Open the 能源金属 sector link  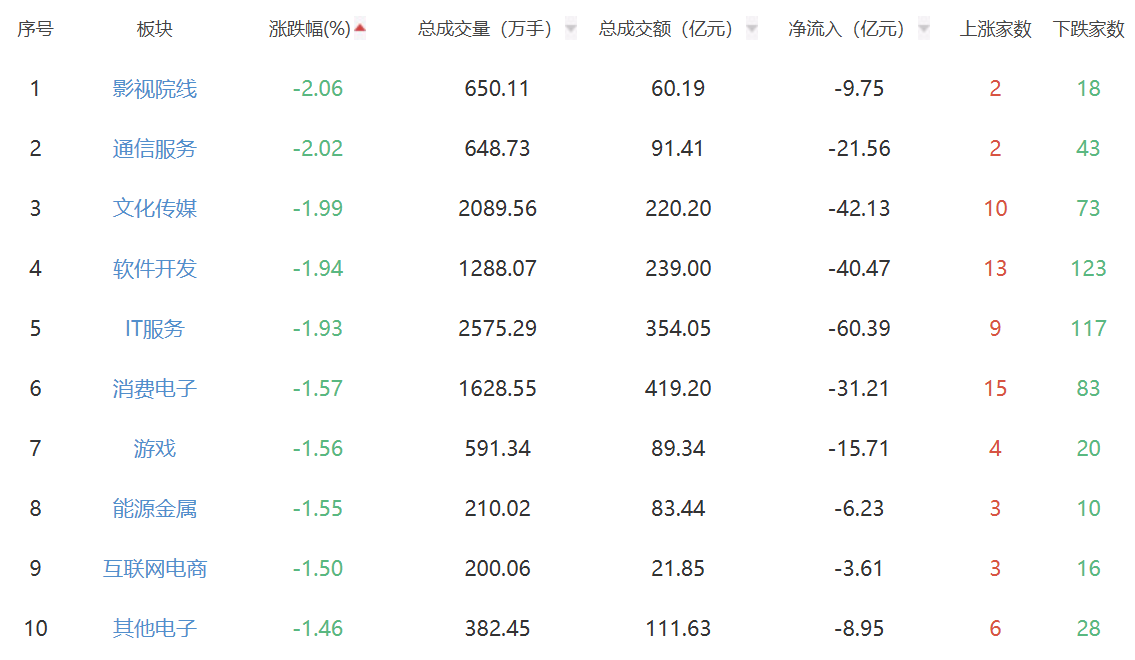pyautogui.click(x=155, y=509)
